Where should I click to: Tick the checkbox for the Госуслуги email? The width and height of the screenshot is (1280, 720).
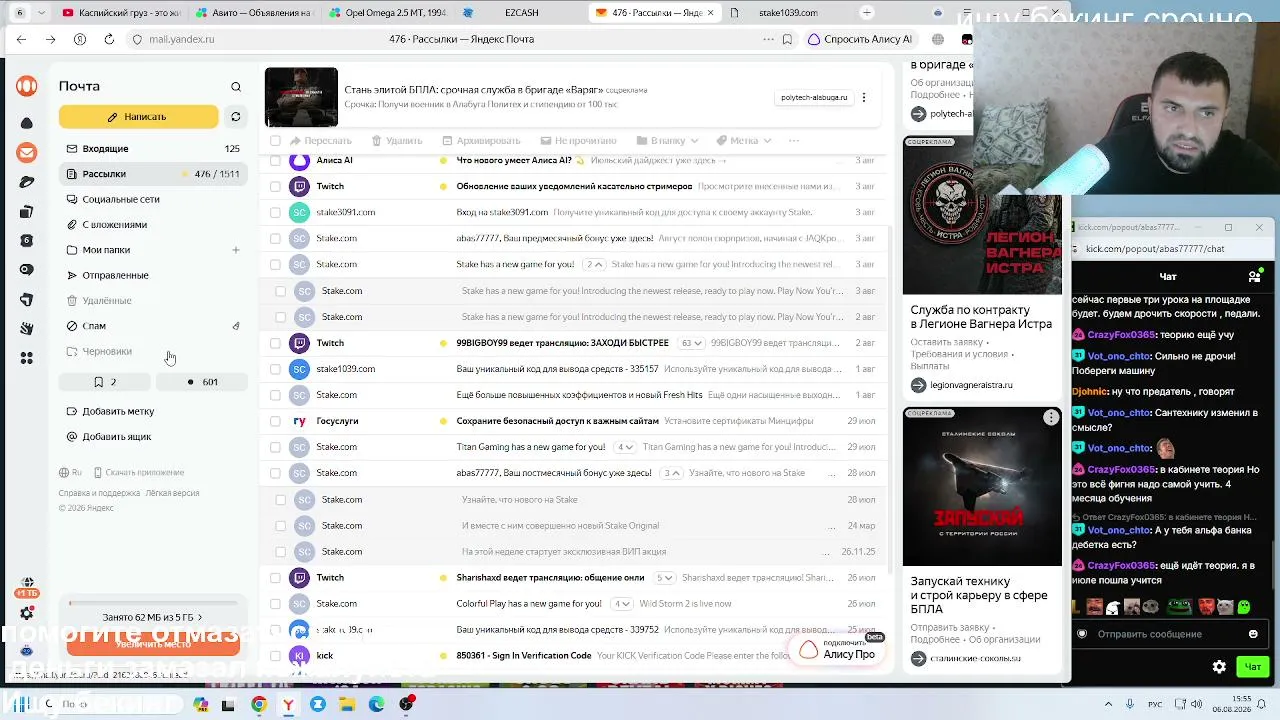pos(275,421)
